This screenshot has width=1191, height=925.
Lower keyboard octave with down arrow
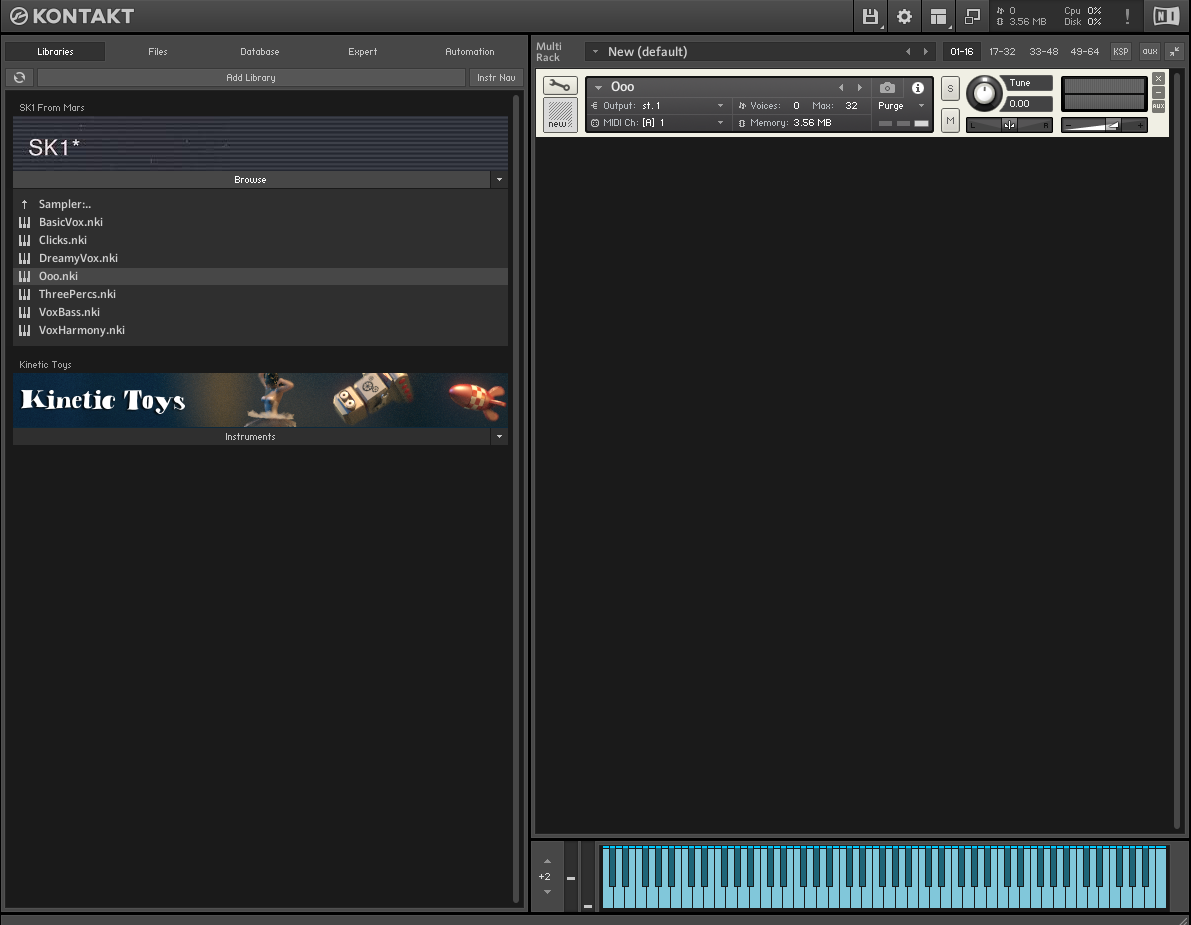point(547,892)
